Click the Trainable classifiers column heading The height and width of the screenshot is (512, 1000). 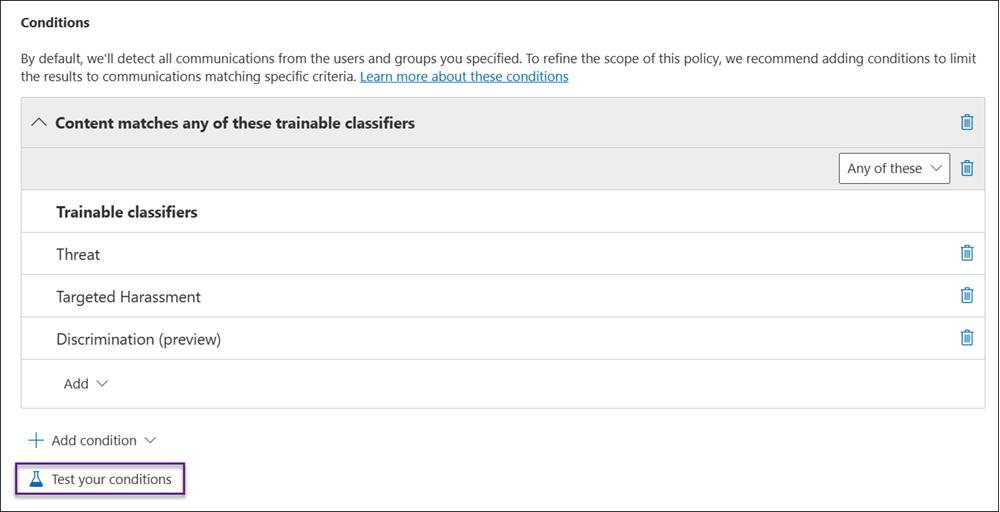(127, 212)
